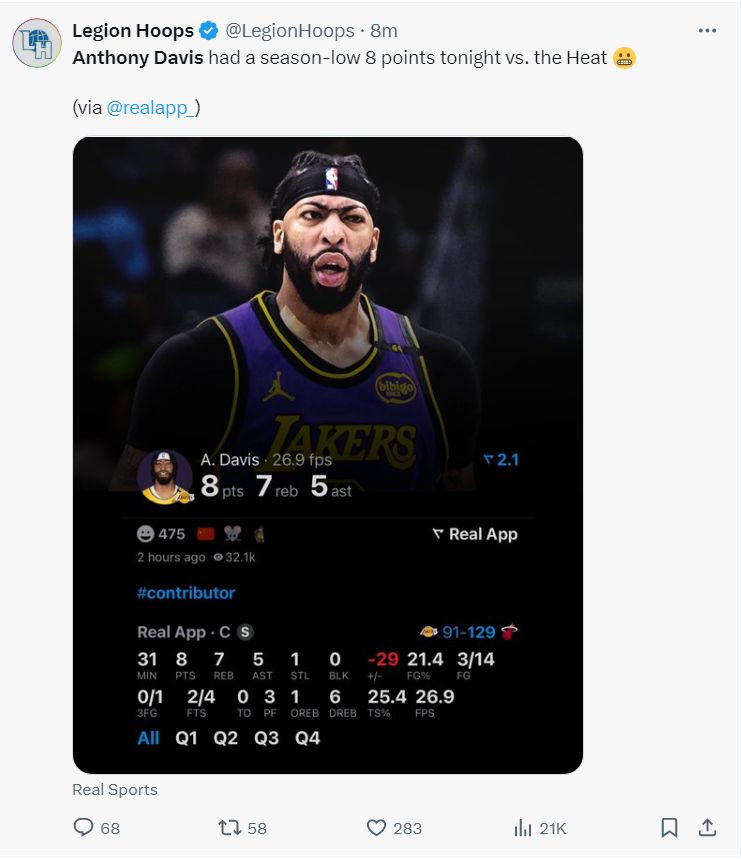The image size is (741, 859).
Task: Click the Legion Hoops display name
Action: point(133,31)
